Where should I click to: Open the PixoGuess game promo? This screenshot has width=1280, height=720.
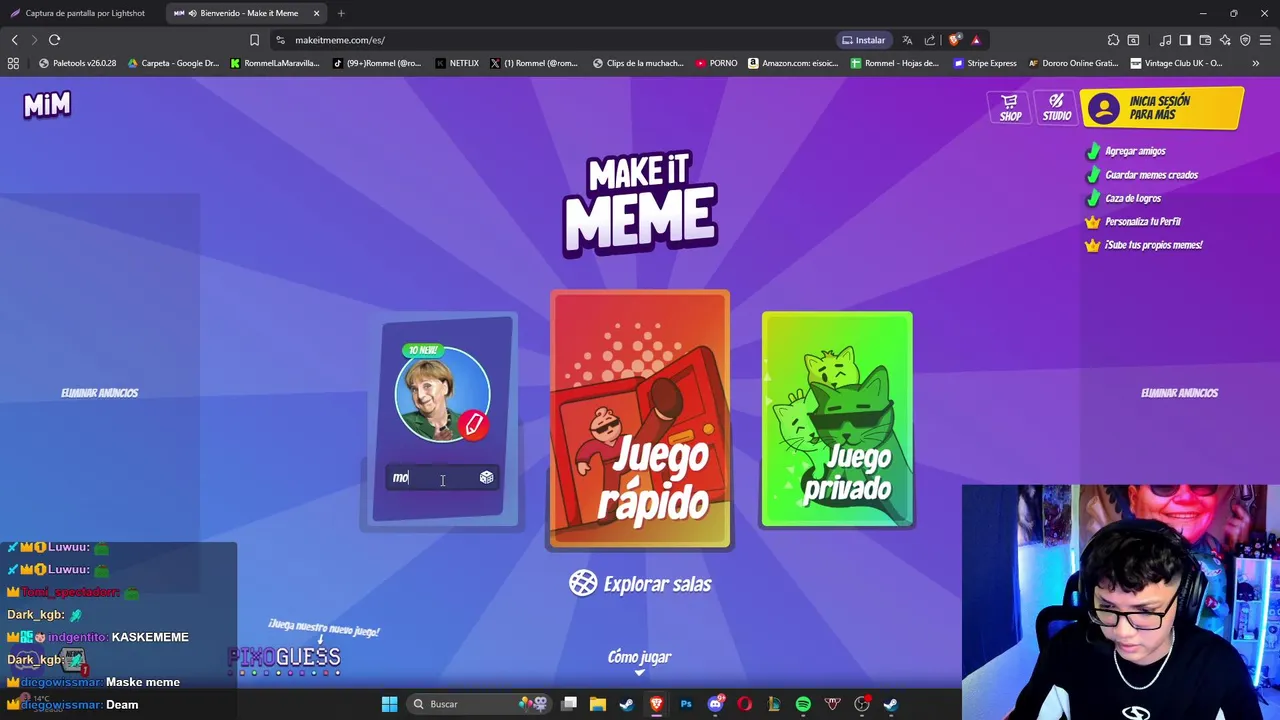[285, 657]
